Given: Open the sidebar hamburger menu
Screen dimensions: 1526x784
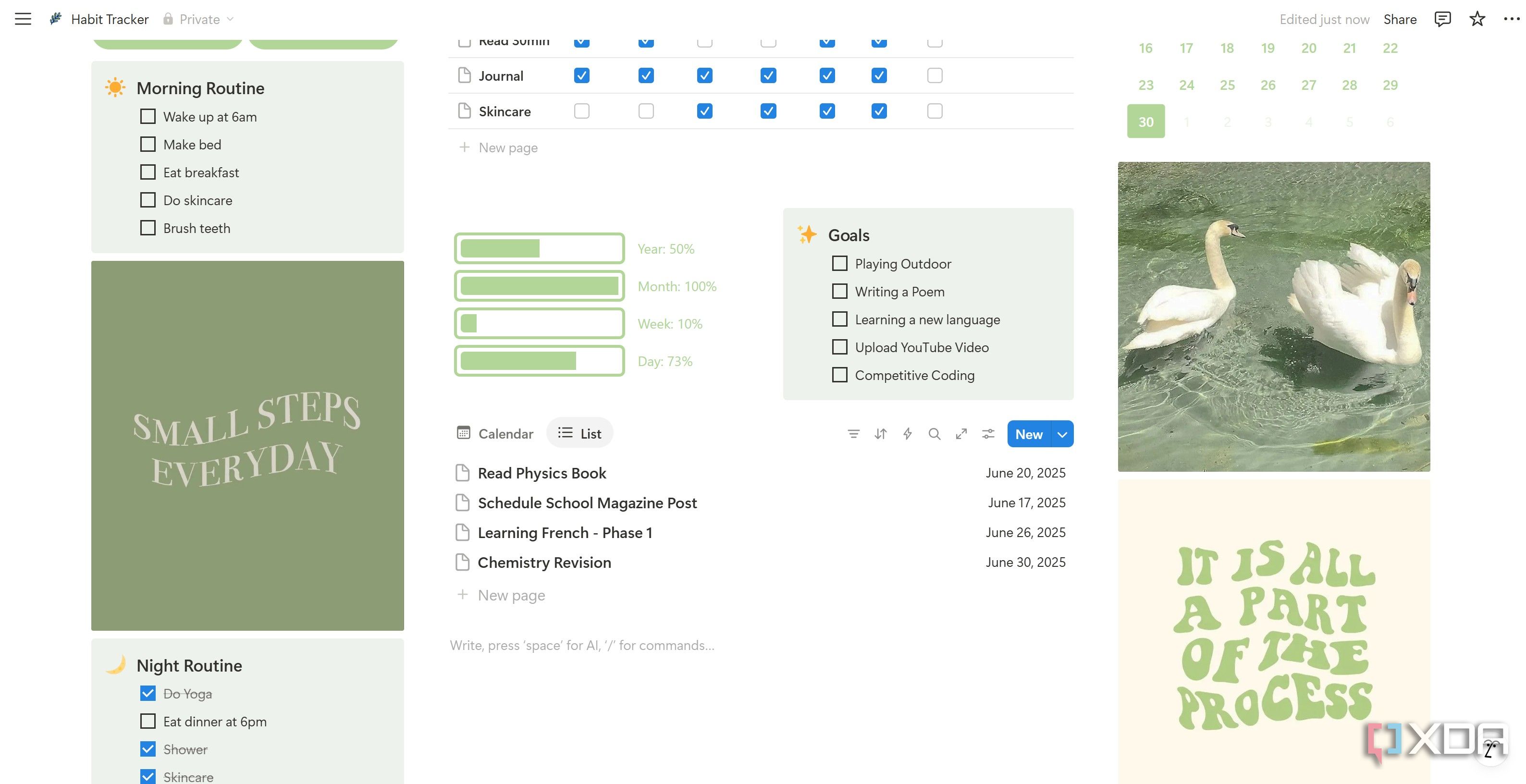Looking at the screenshot, I should (x=23, y=19).
